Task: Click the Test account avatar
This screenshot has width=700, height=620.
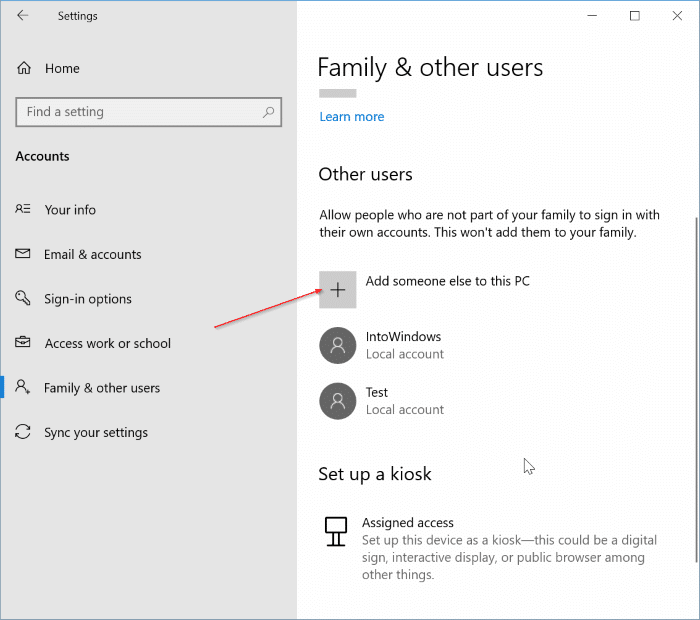Action: point(338,401)
